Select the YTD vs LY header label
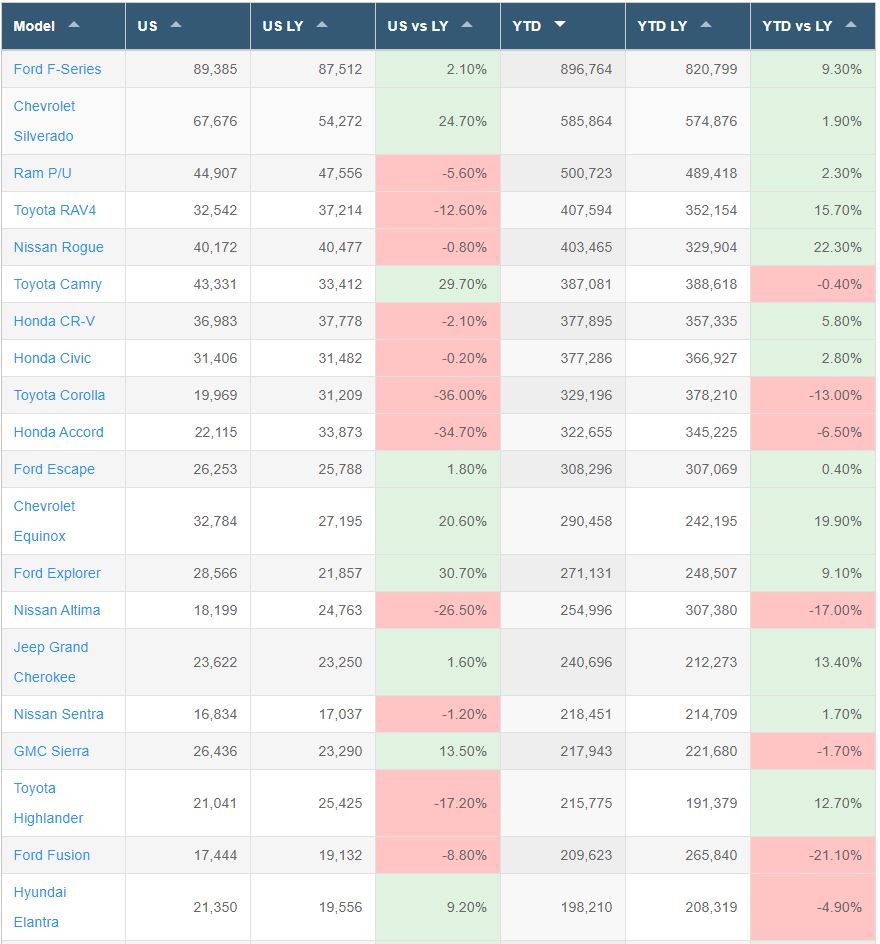This screenshot has width=880, height=944. (797, 26)
